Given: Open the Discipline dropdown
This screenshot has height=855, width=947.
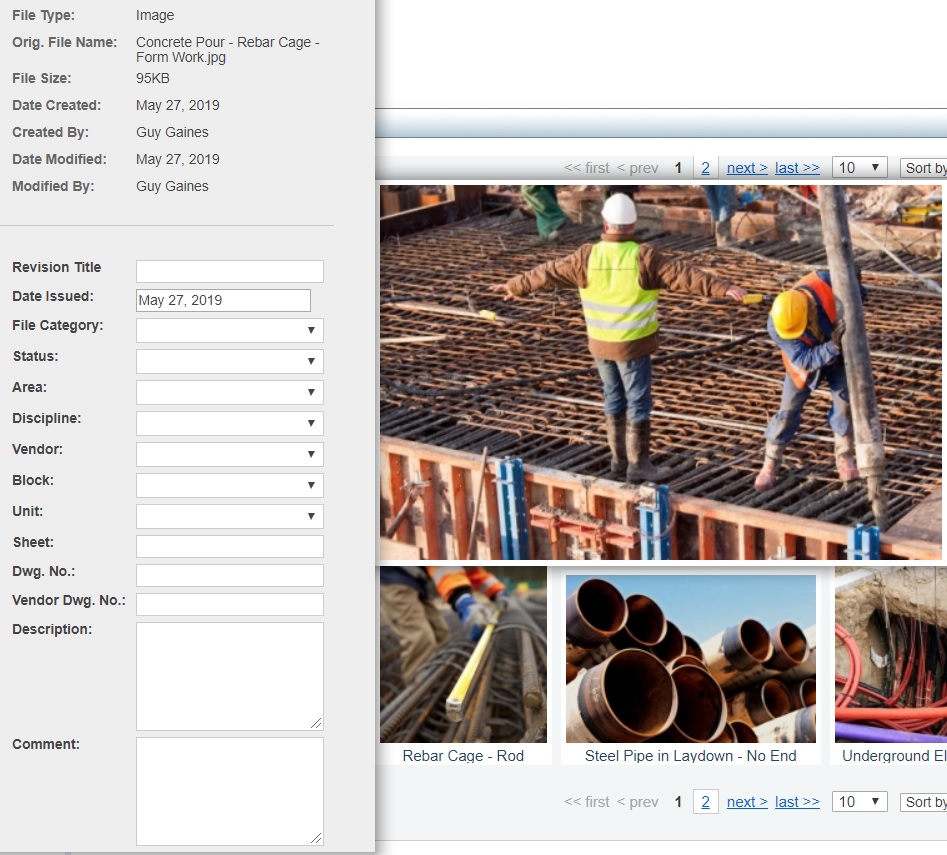Looking at the screenshot, I should [x=230, y=423].
